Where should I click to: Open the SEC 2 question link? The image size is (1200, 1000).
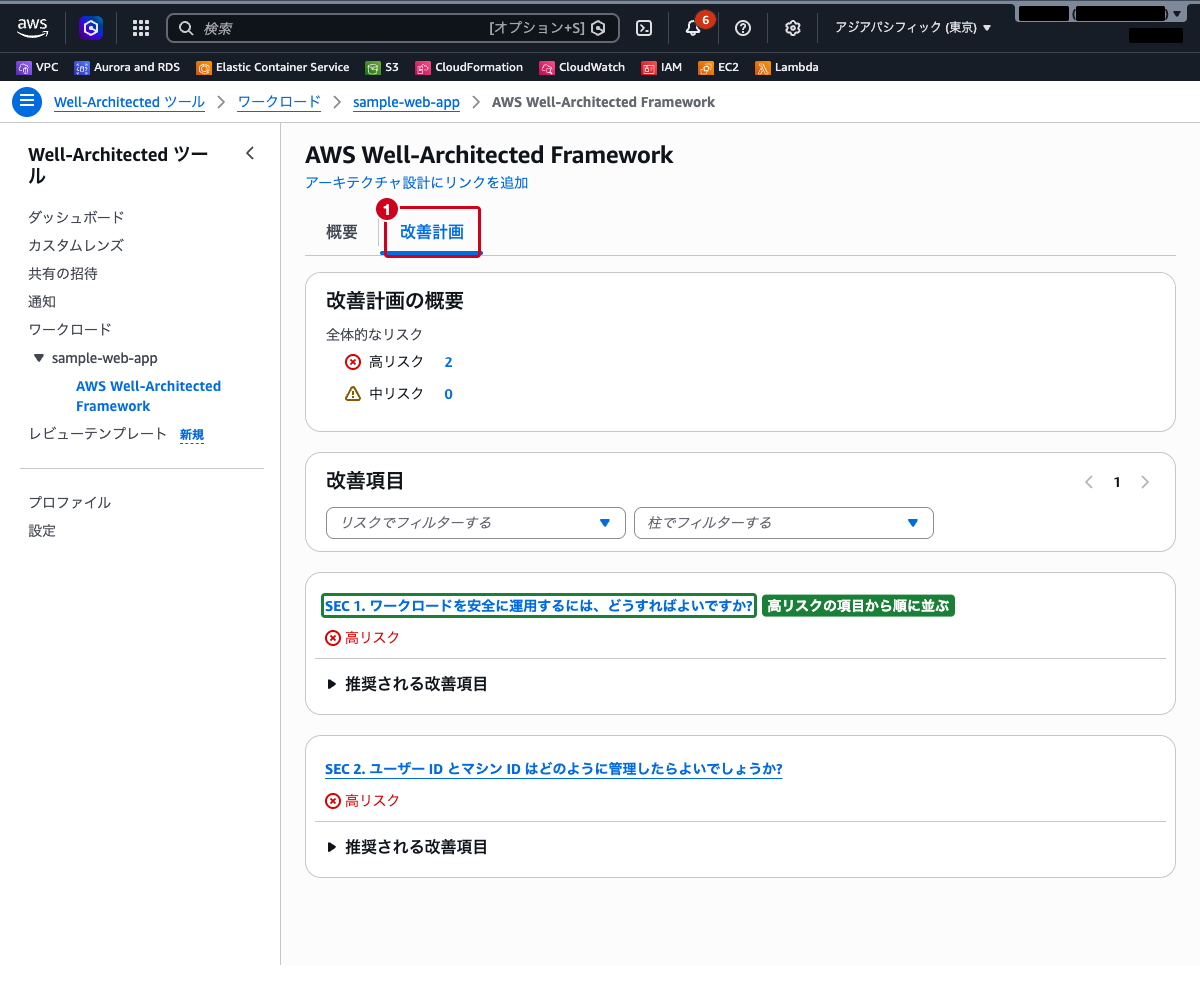pyautogui.click(x=554, y=769)
